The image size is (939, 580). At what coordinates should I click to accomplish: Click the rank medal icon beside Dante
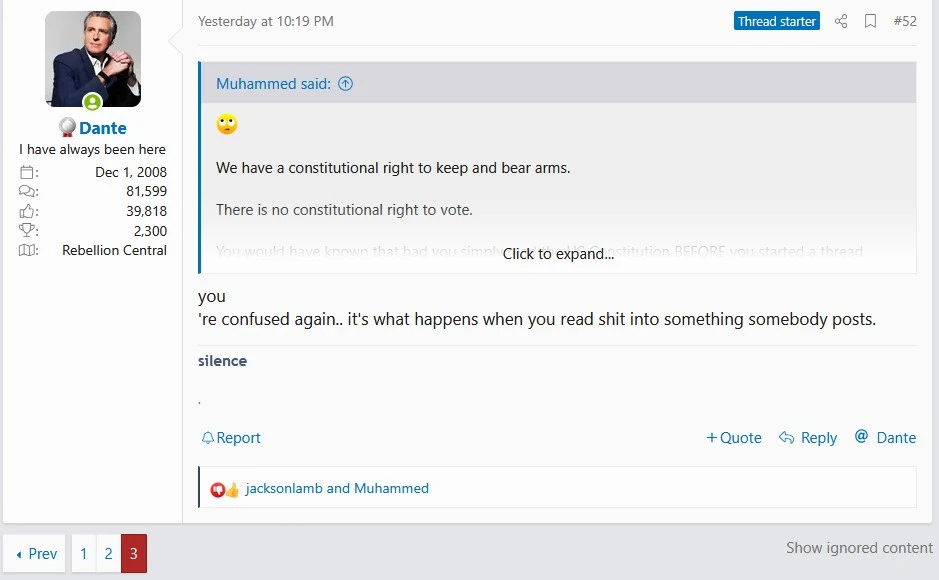67,127
